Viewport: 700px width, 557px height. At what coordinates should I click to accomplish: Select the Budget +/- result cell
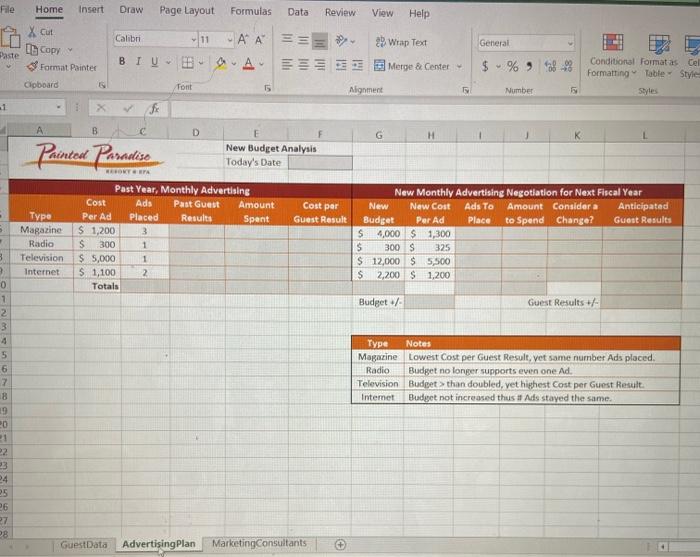click(429, 302)
